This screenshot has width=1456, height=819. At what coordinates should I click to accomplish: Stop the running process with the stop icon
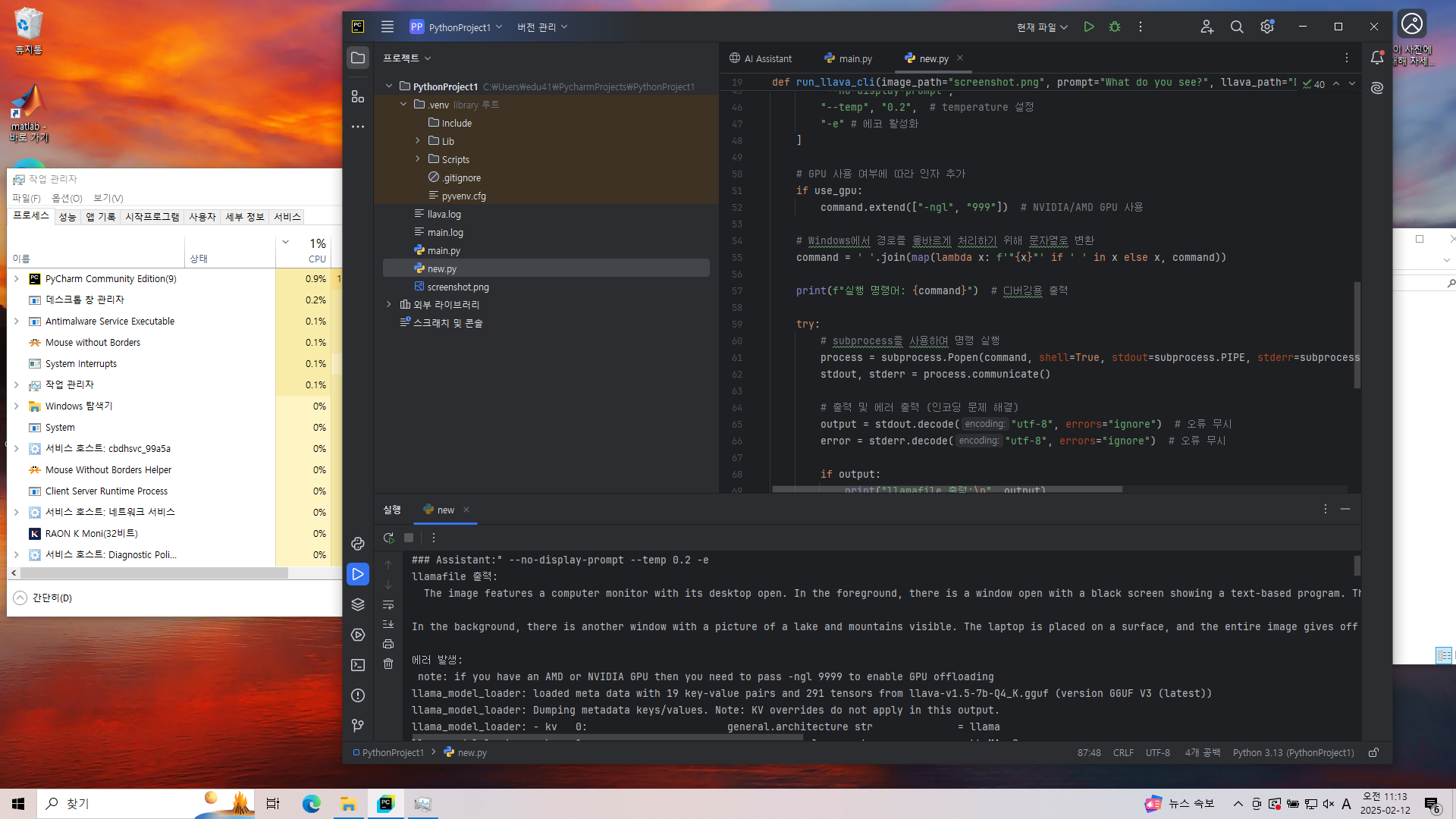[x=409, y=538]
